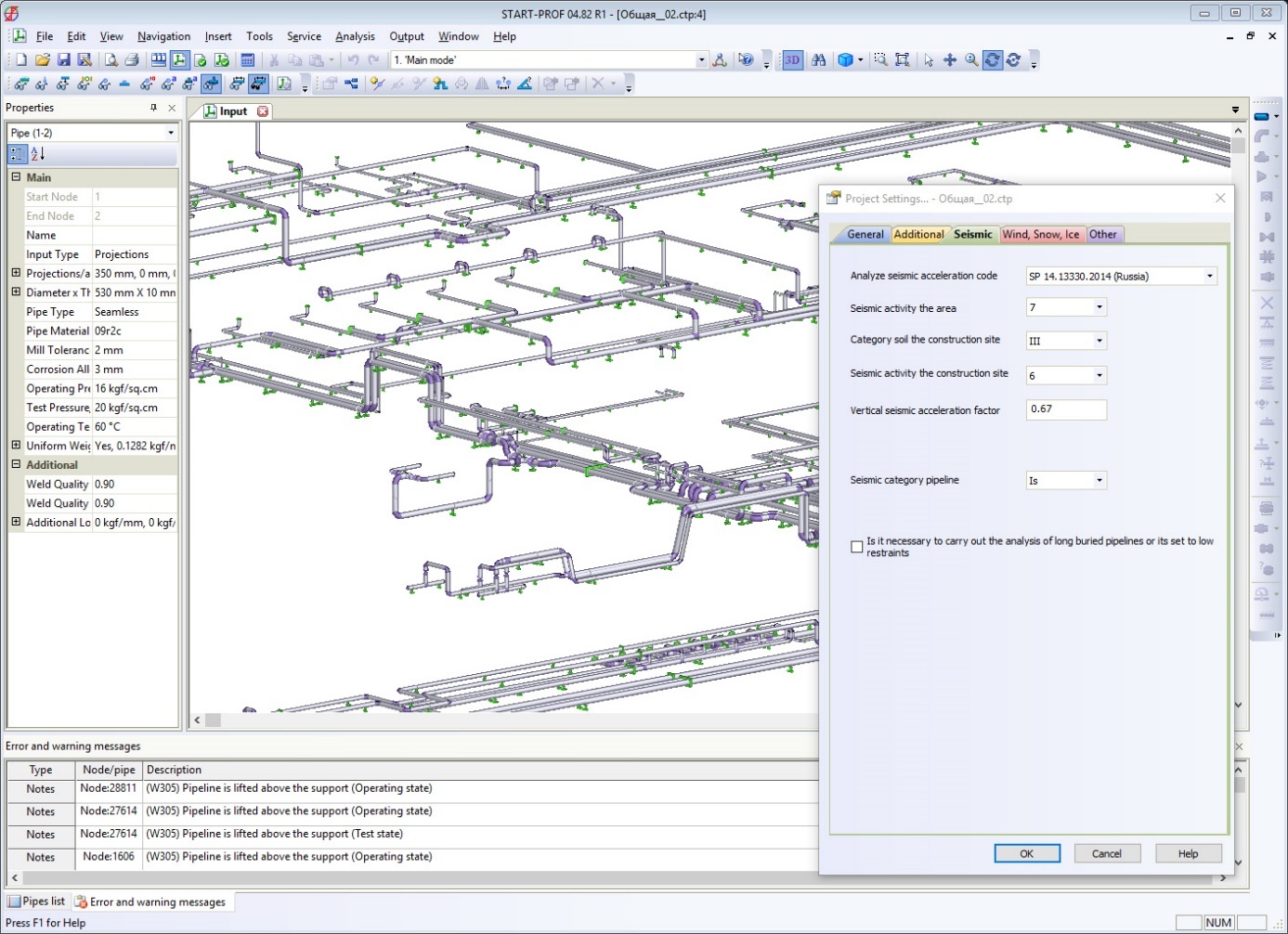1288x934 pixels.
Task: Toggle the 3D view button
Action: tap(792, 59)
